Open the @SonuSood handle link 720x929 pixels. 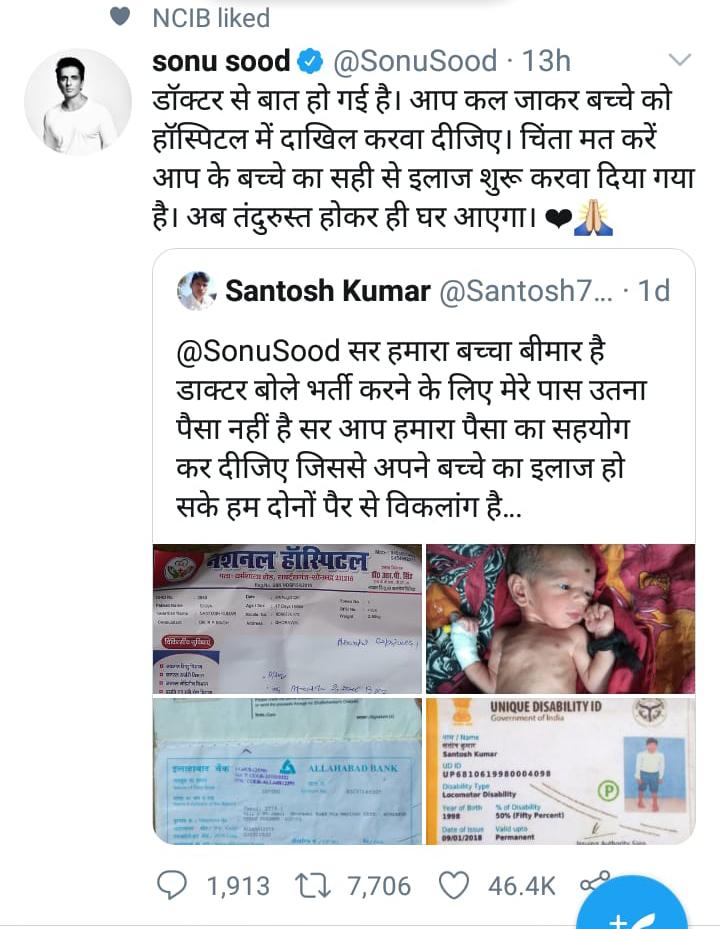pyautogui.click(x=415, y=62)
